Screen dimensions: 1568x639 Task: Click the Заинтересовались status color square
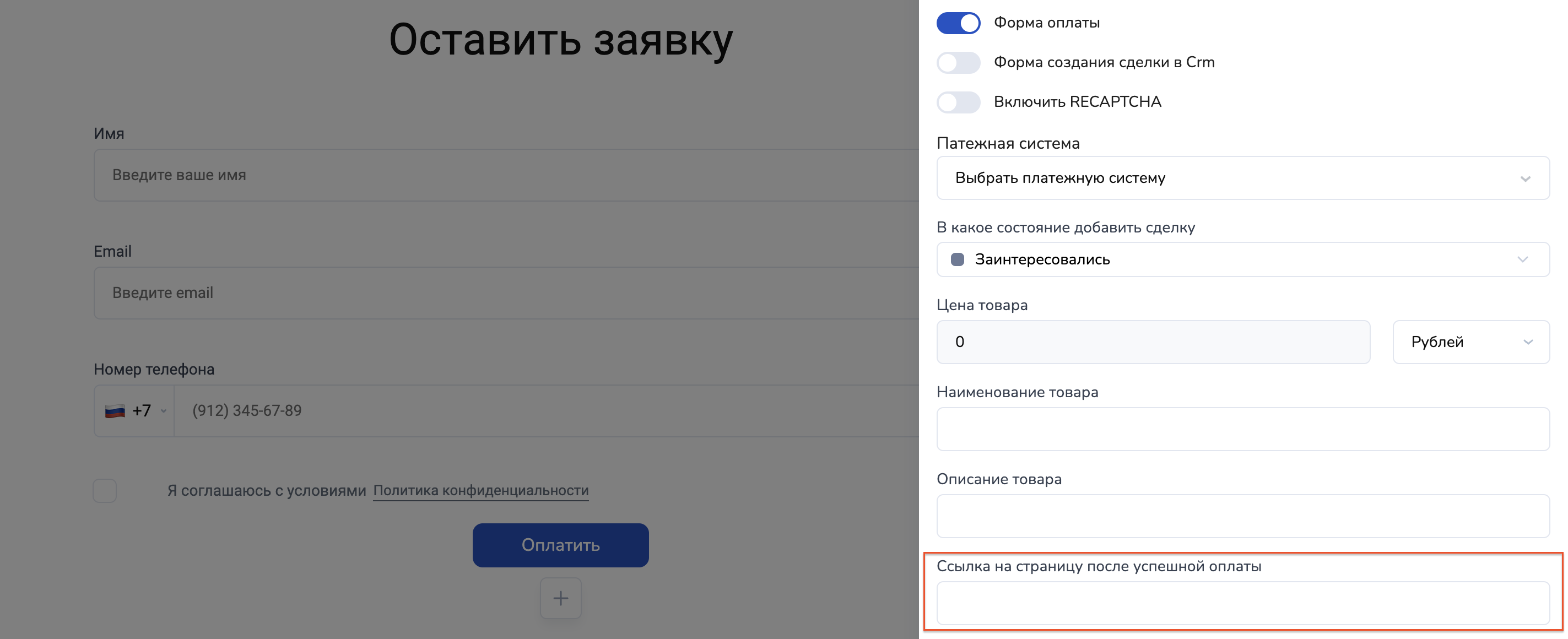(x=957, y=260)
